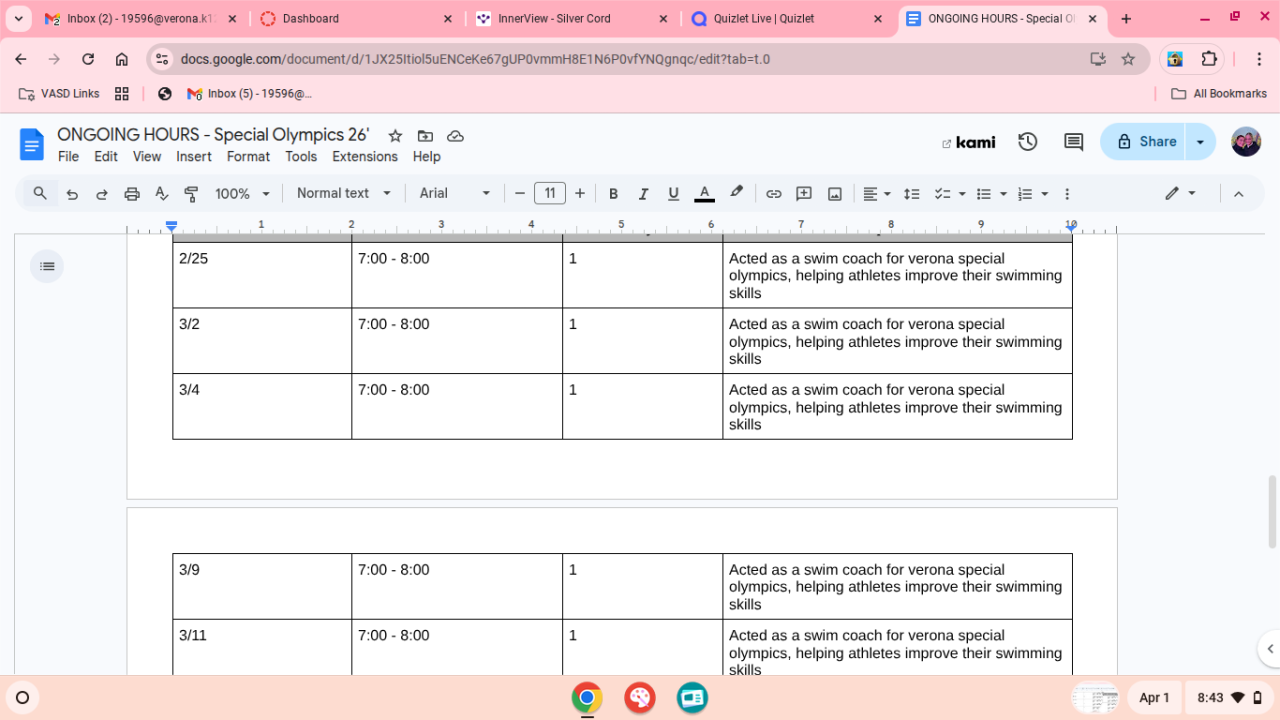Viewport: 1280px width, 720px height.
Task: Open version history clock icon
Action: 1027,142
